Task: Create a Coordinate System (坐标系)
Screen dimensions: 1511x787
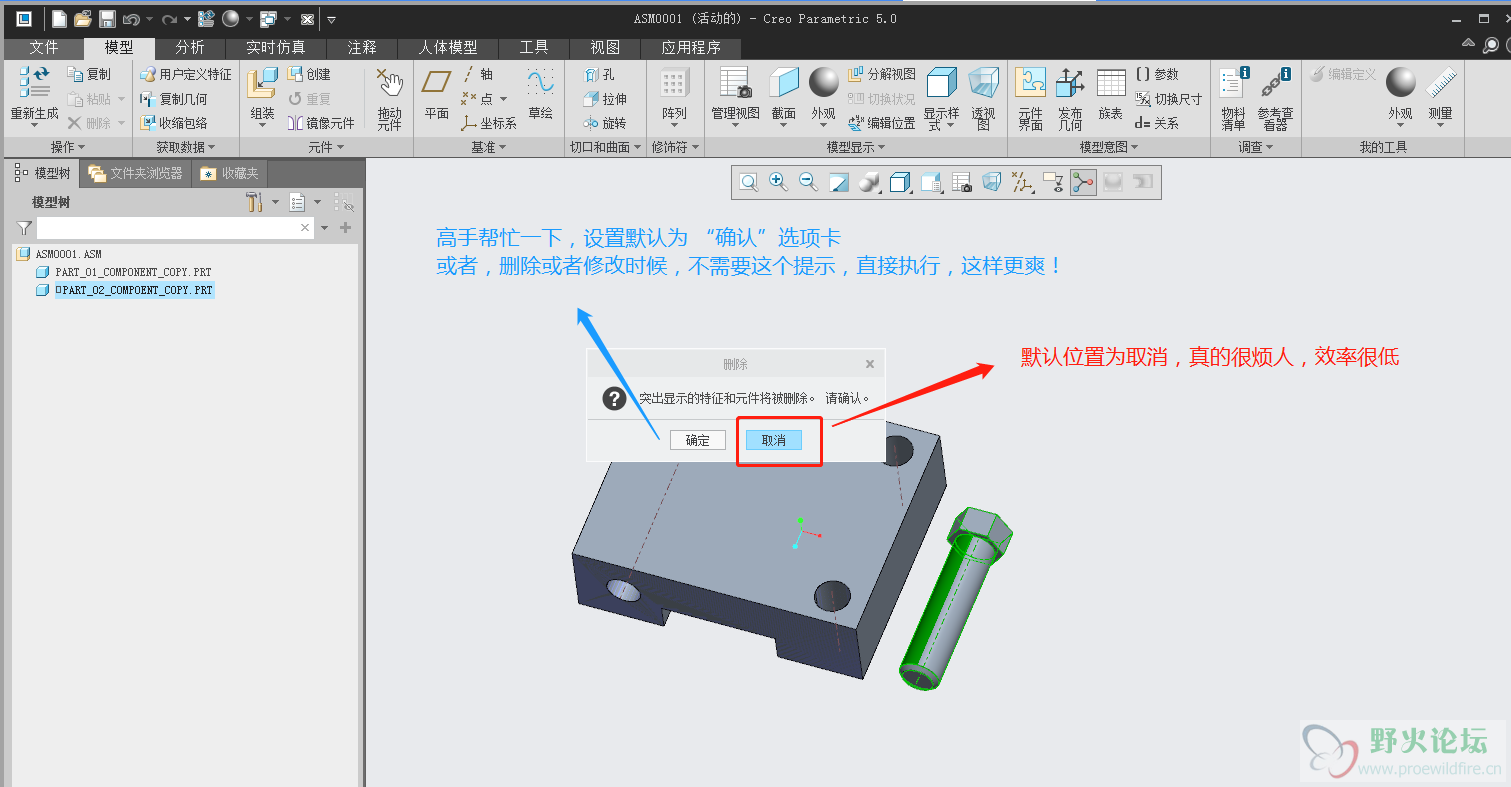Action: click(489, 123)
